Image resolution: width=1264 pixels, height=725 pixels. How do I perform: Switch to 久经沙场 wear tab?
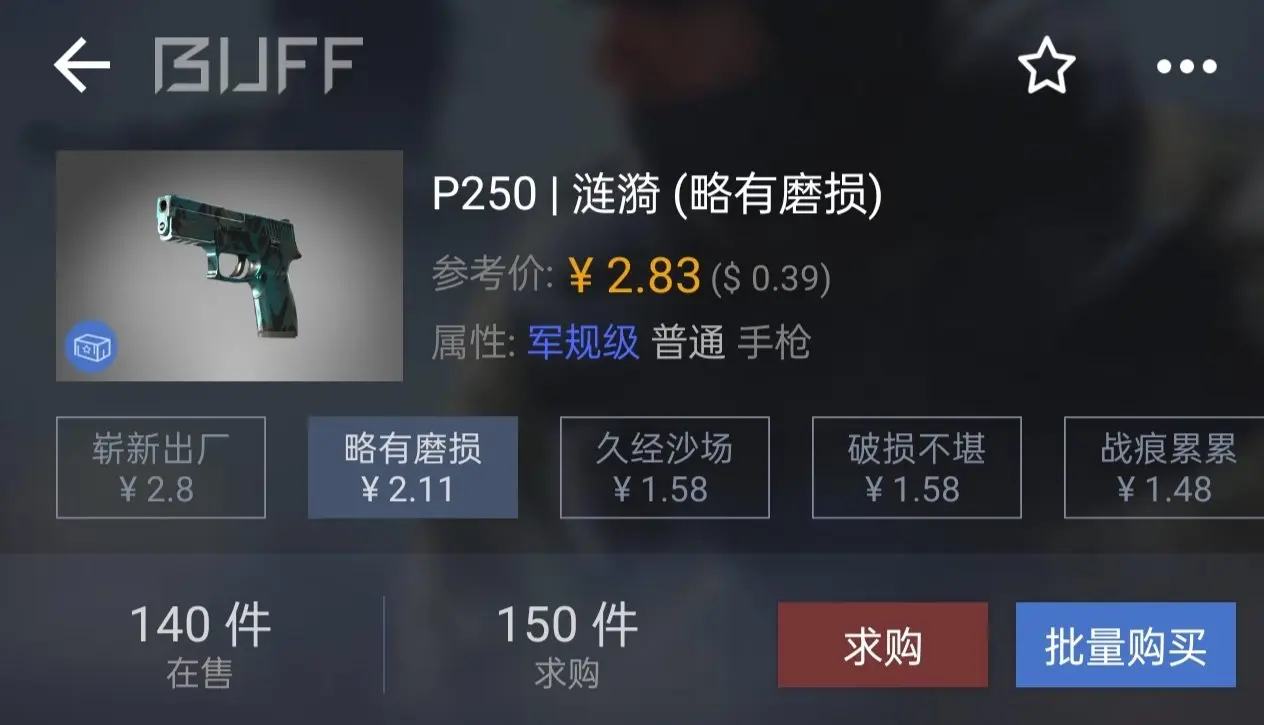coord(665,468)
